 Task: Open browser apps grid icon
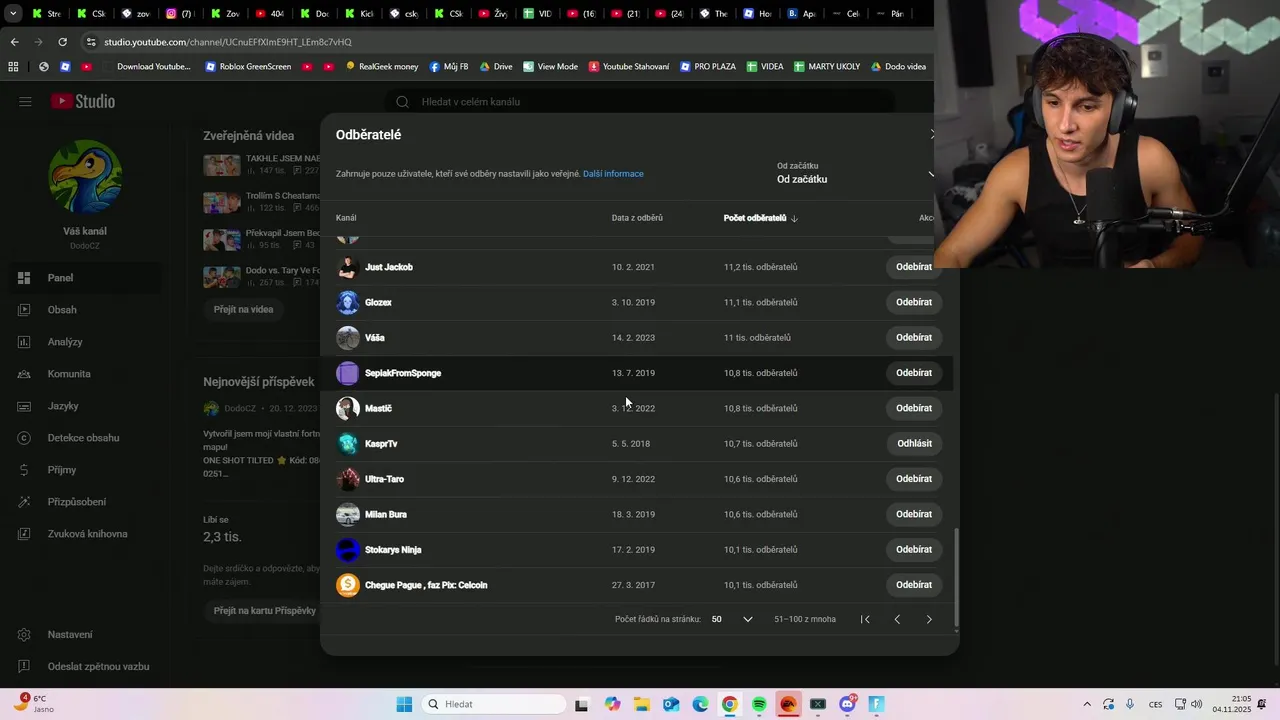13,67
